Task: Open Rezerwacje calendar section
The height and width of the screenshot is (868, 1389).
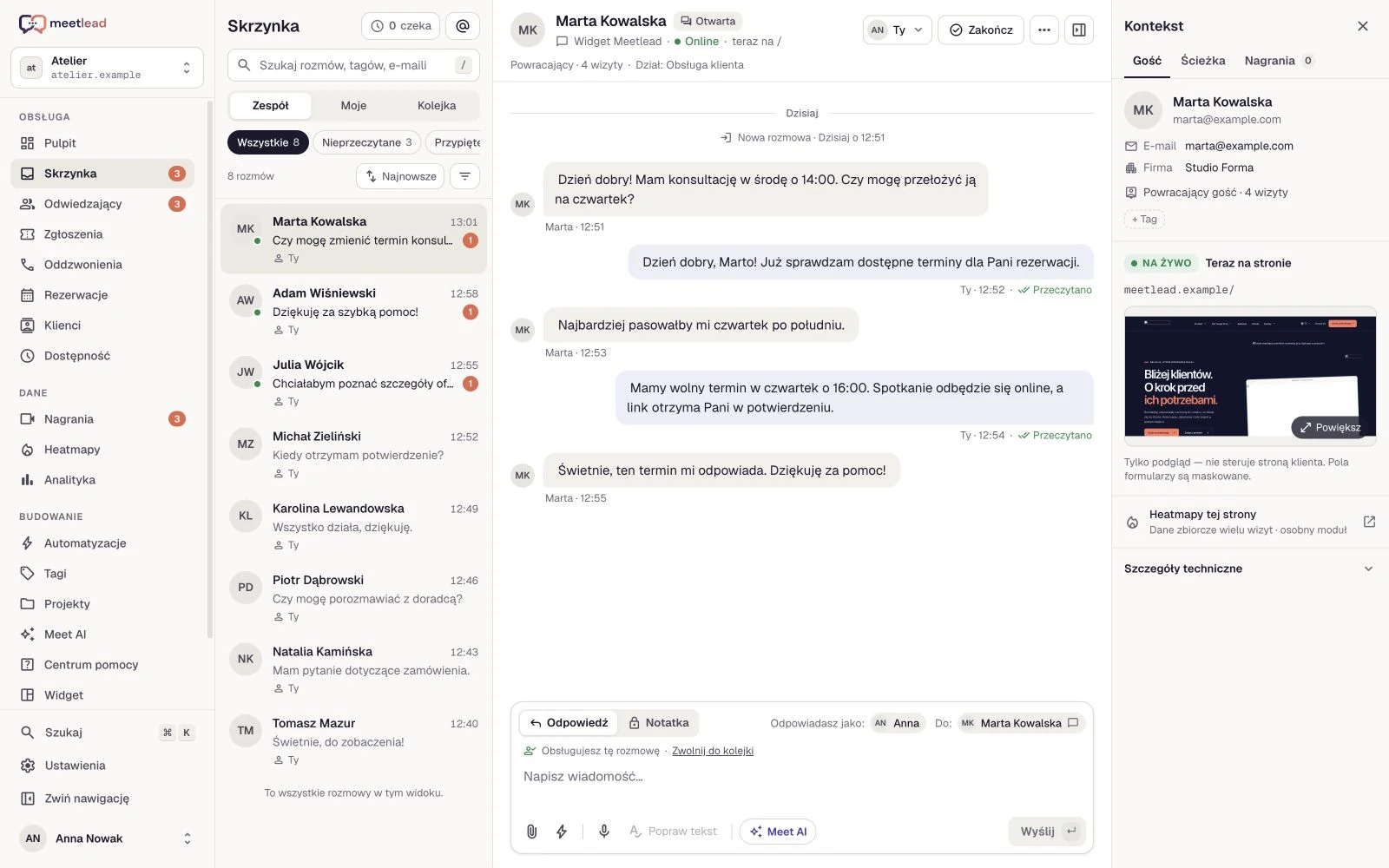Action: tap(102, 295)
